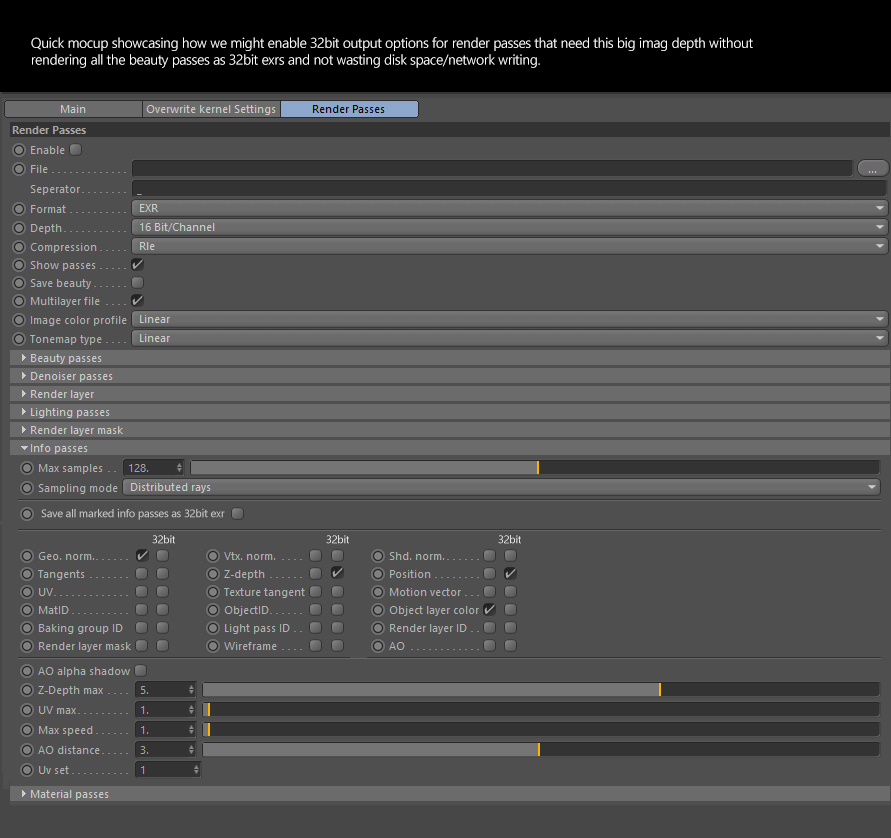
Task: Select the Render Passes tab
Action: tap(349, 109)
